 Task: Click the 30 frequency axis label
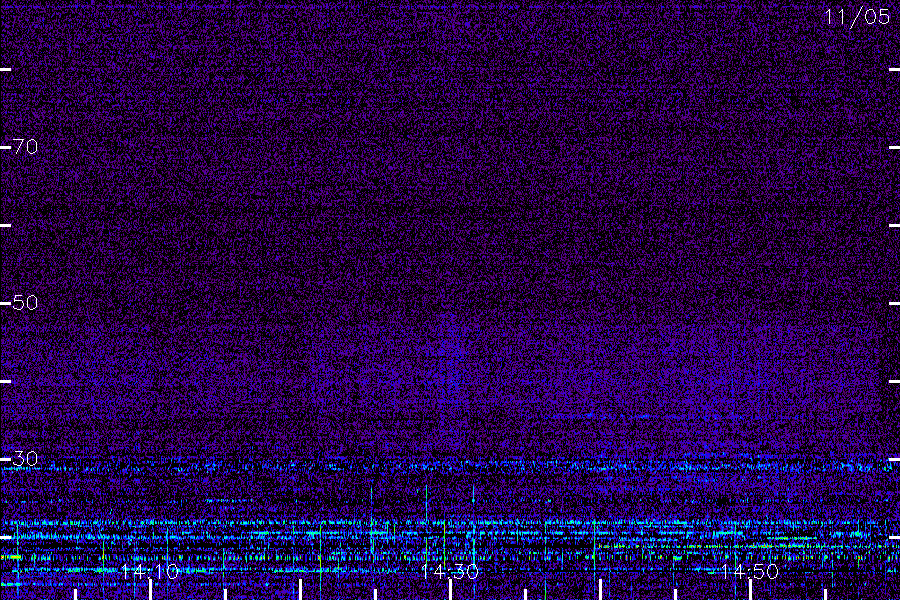coord(25,458)
